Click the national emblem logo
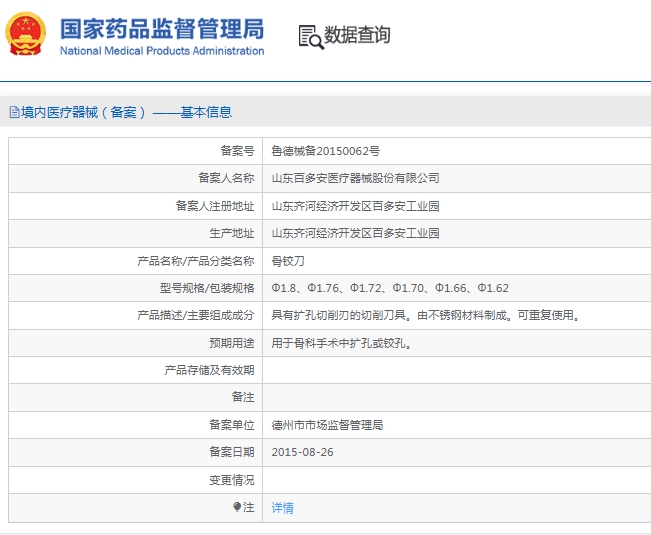This screenshot has height=535, width=651. 26,34
